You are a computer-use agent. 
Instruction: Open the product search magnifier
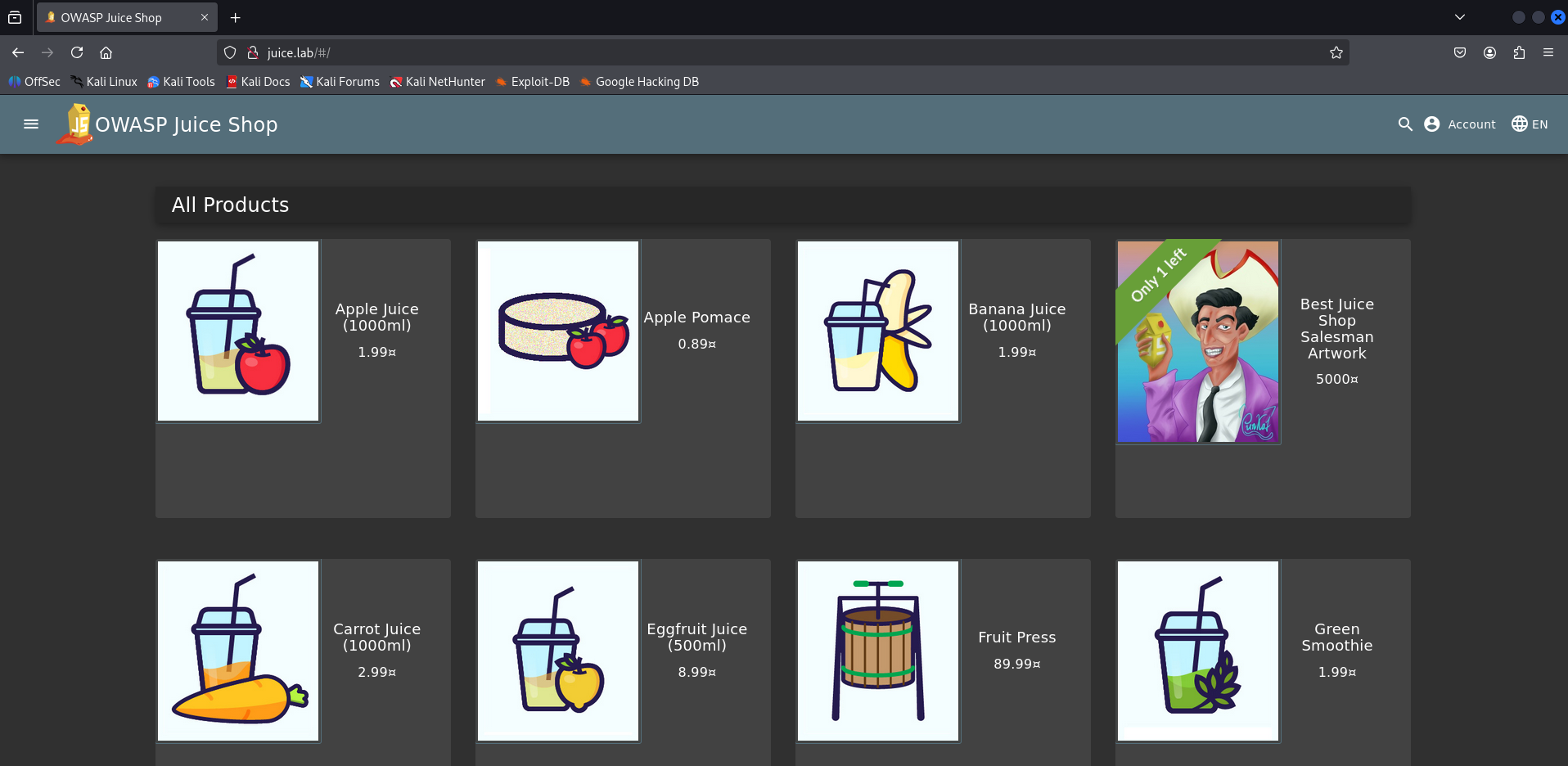pos(1405,124)
